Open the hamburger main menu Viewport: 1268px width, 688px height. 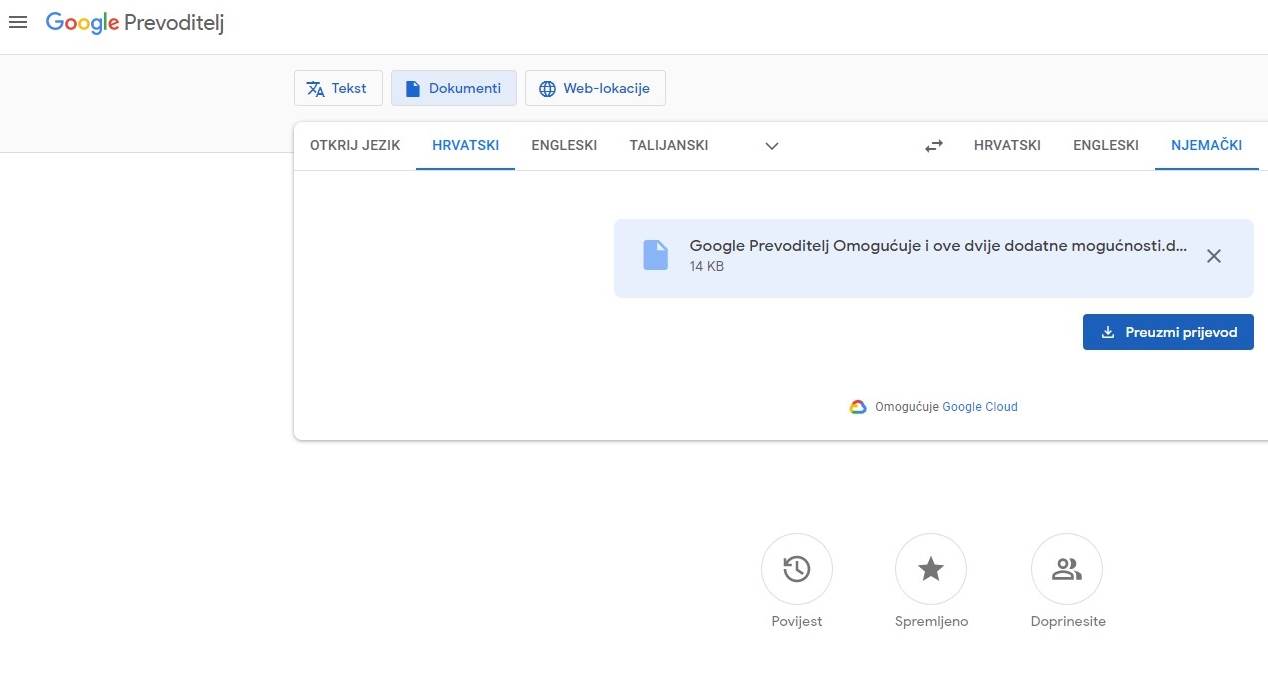pyautogui.click(x=18, y=22)
